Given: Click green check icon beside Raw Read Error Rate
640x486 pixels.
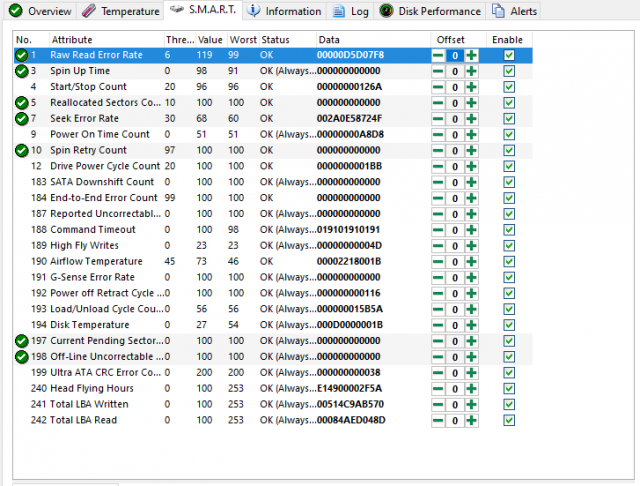Looking at the screenshot, I should pos(21,55).
